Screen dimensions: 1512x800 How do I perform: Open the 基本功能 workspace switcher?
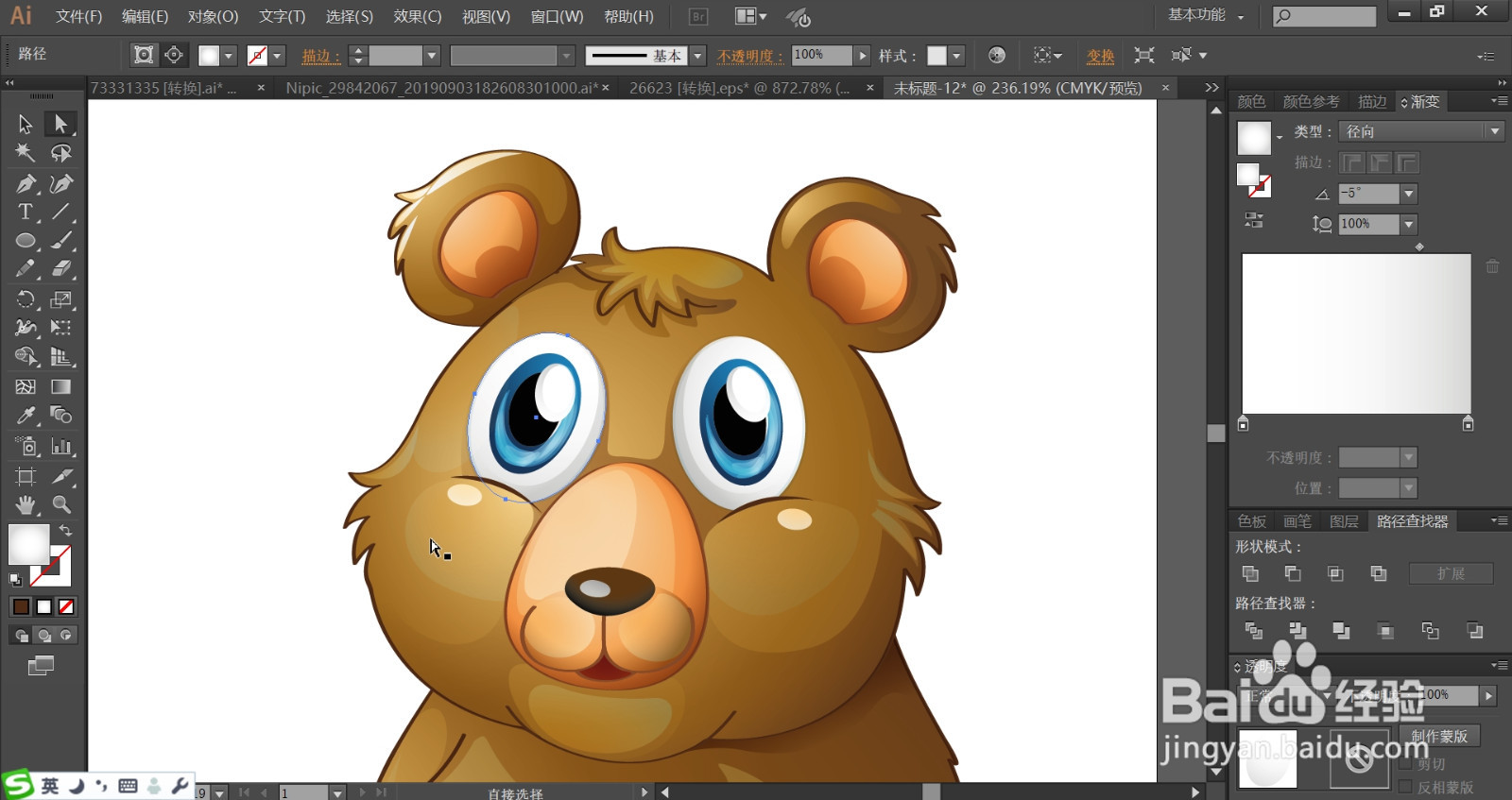pyautogui.click(x=1206, y=15)
